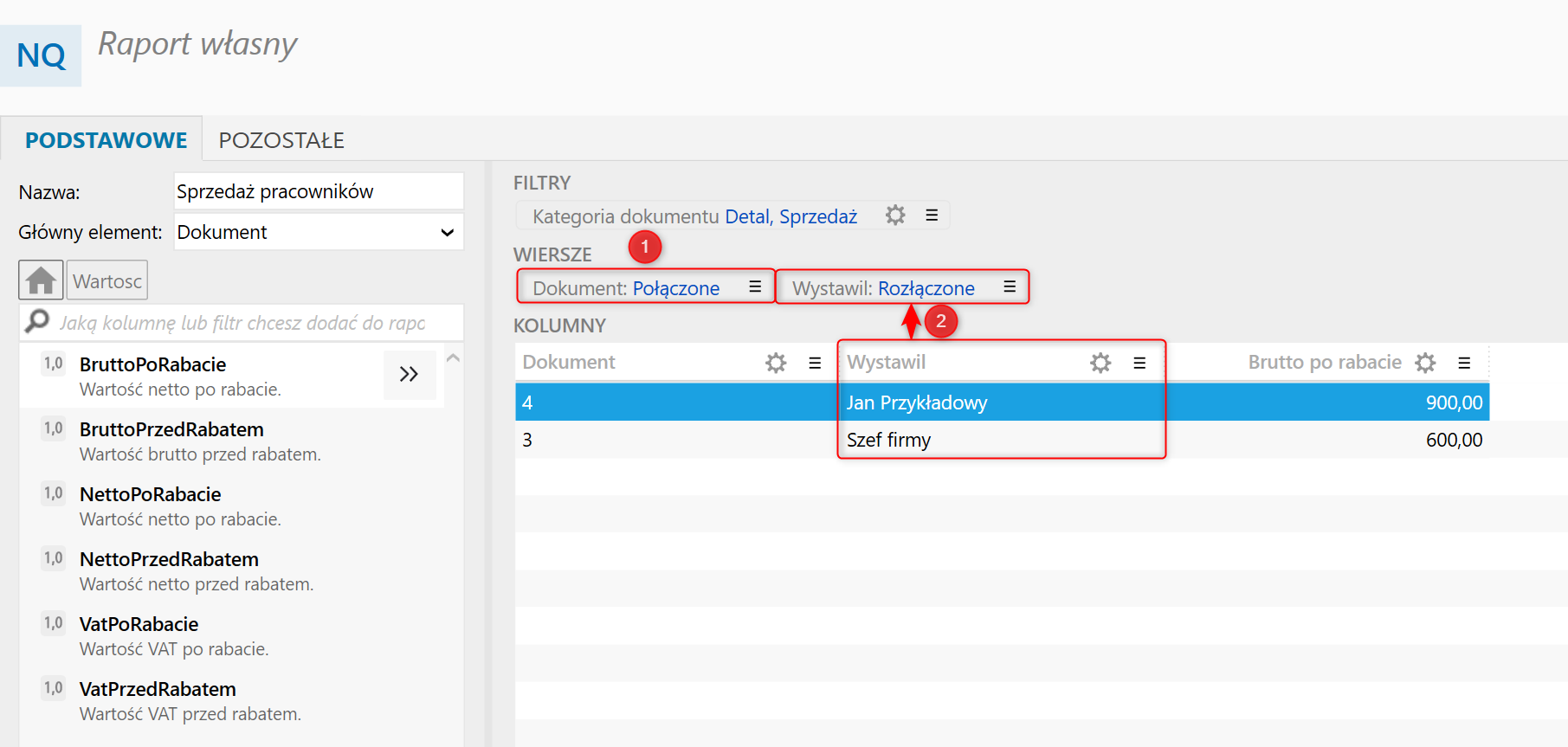Expand the Główny element dropdown
Screen dimensions: 1568x747
tap(447, 232)
